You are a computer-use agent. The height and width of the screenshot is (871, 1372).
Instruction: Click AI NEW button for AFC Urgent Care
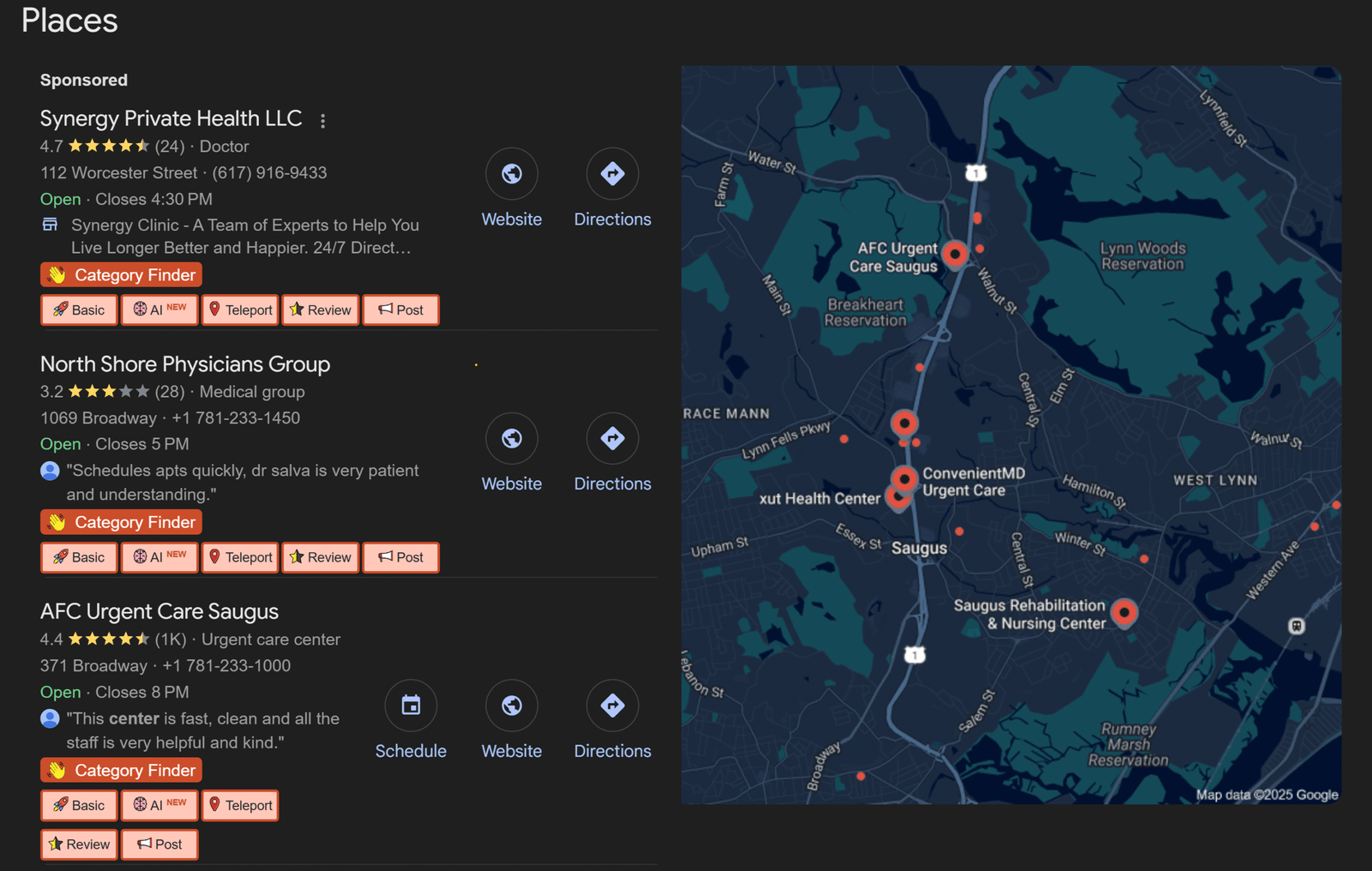(159, 805)
